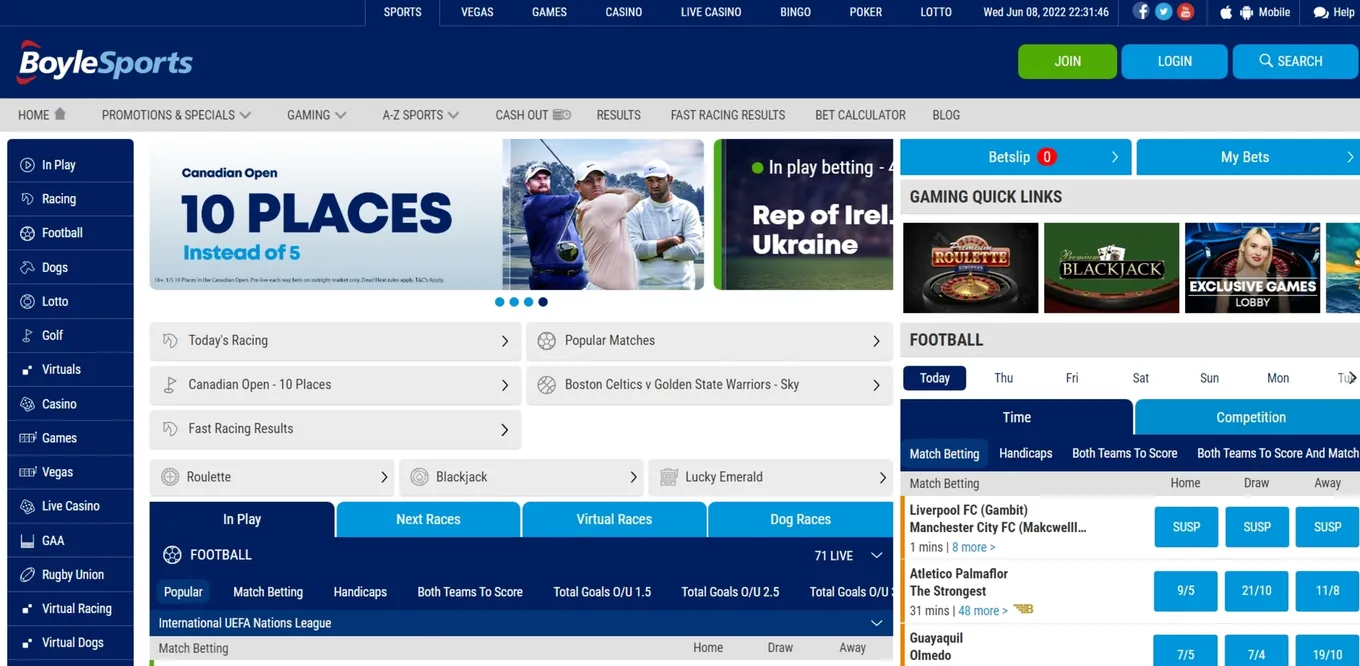Image resolution: width=1360 pixels, height=666 pixels.
Task: Click the basketball icon beside Boston Celtics
Action: [546, 385]
